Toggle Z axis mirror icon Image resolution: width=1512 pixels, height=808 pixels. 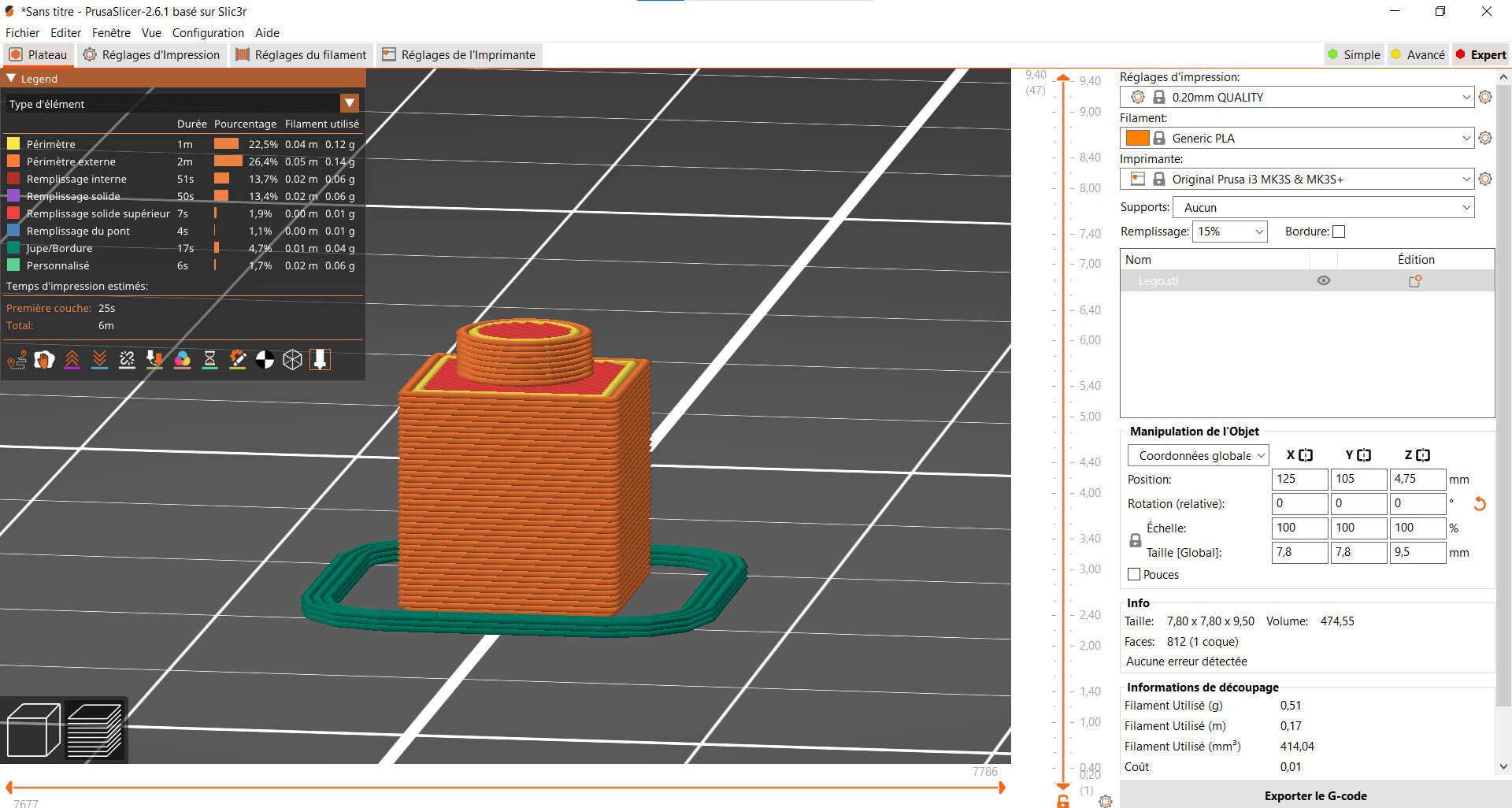pos(1423,455)
